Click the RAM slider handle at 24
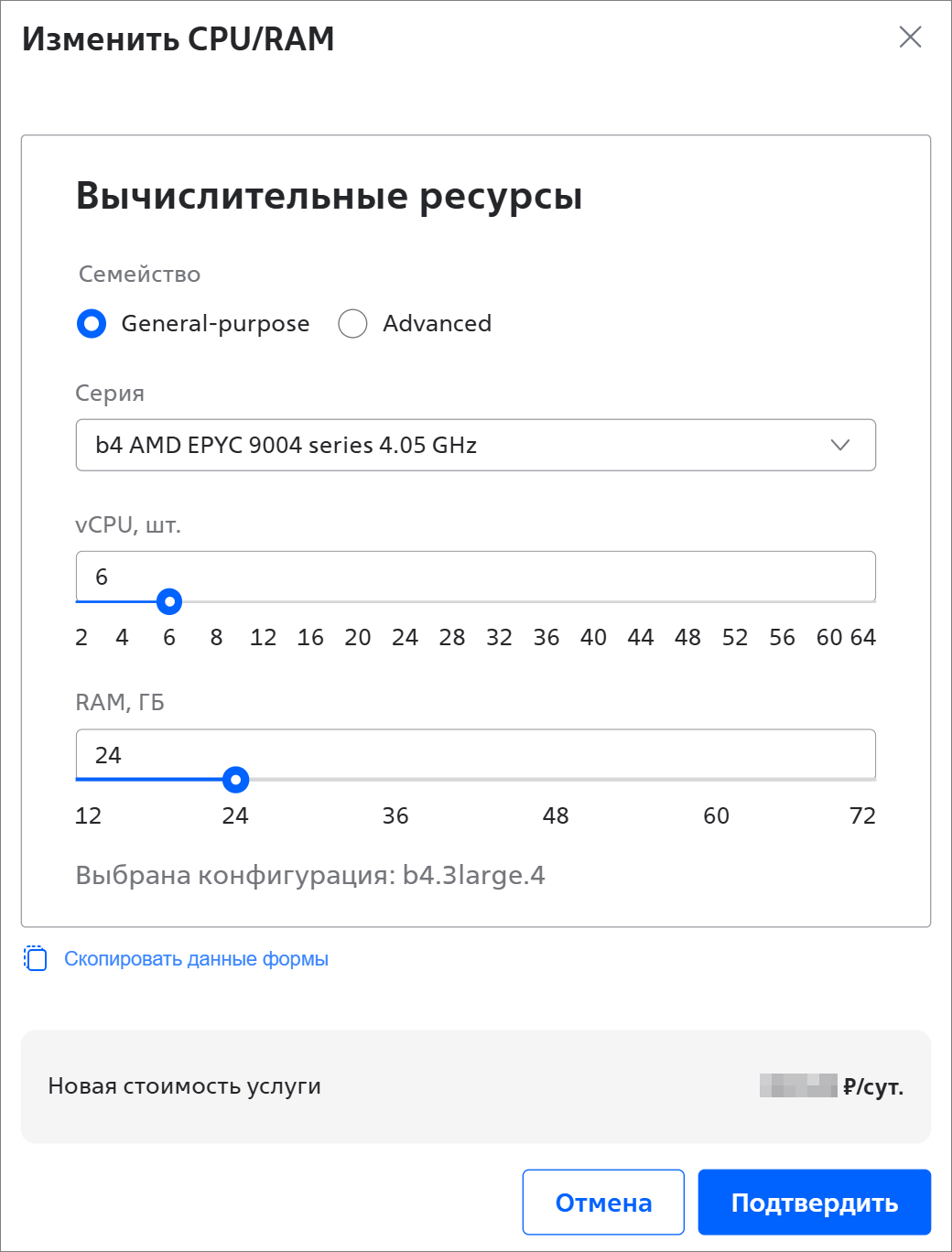The image size is (952, 1252). [x=235, y=780]
